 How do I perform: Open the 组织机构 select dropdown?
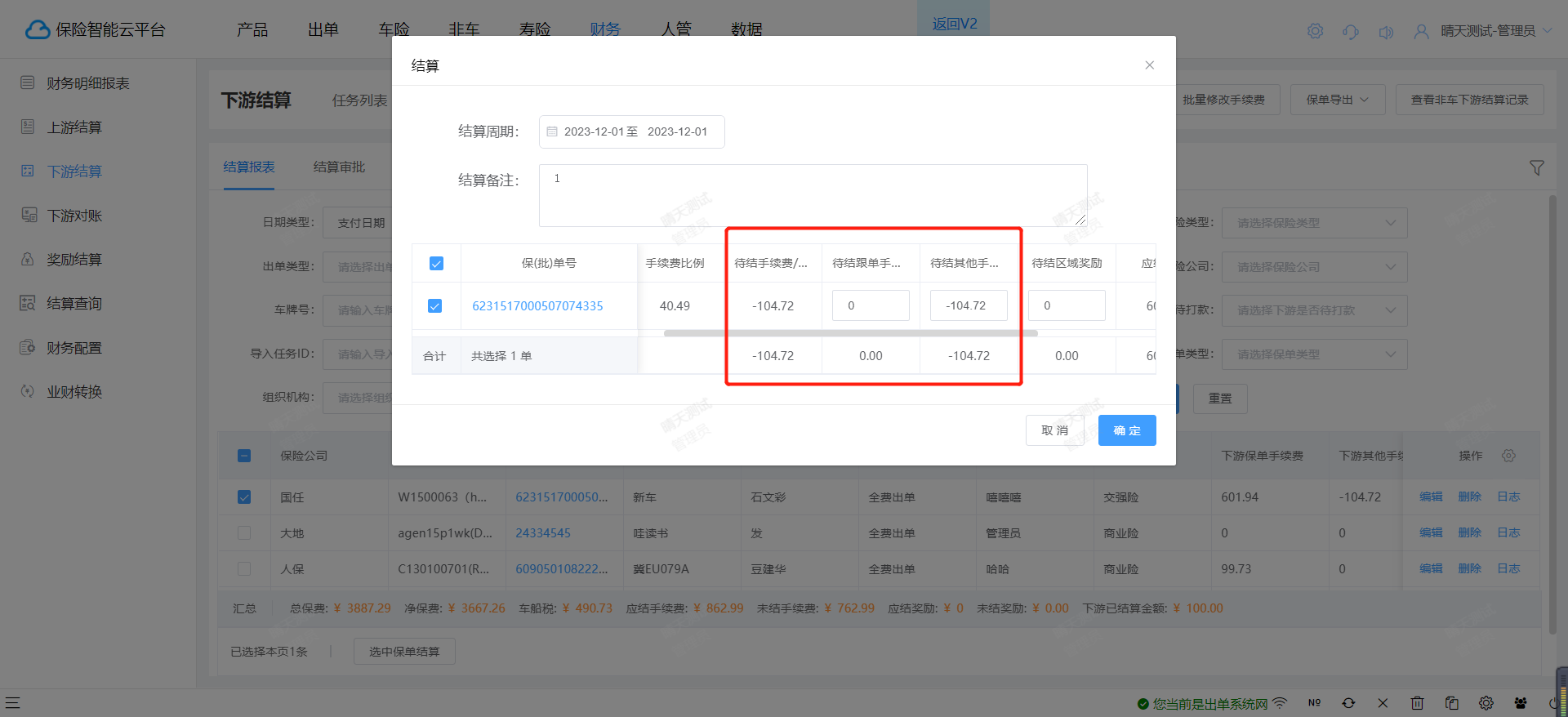pos(358,398)
